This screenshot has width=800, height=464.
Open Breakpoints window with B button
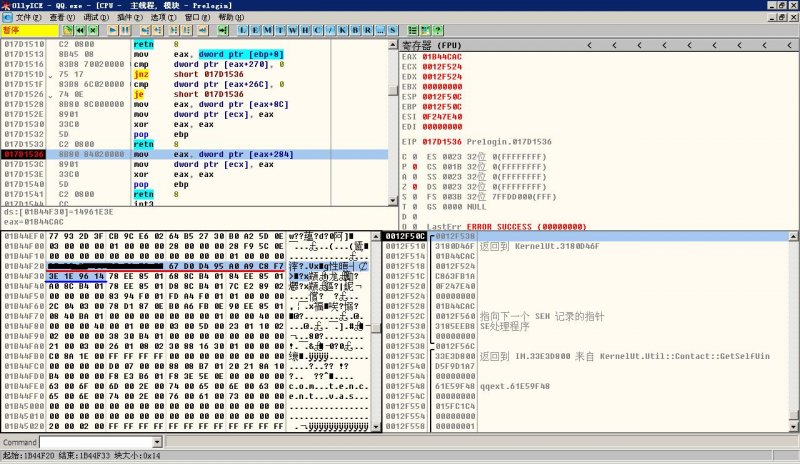click(x=355, y=30)
